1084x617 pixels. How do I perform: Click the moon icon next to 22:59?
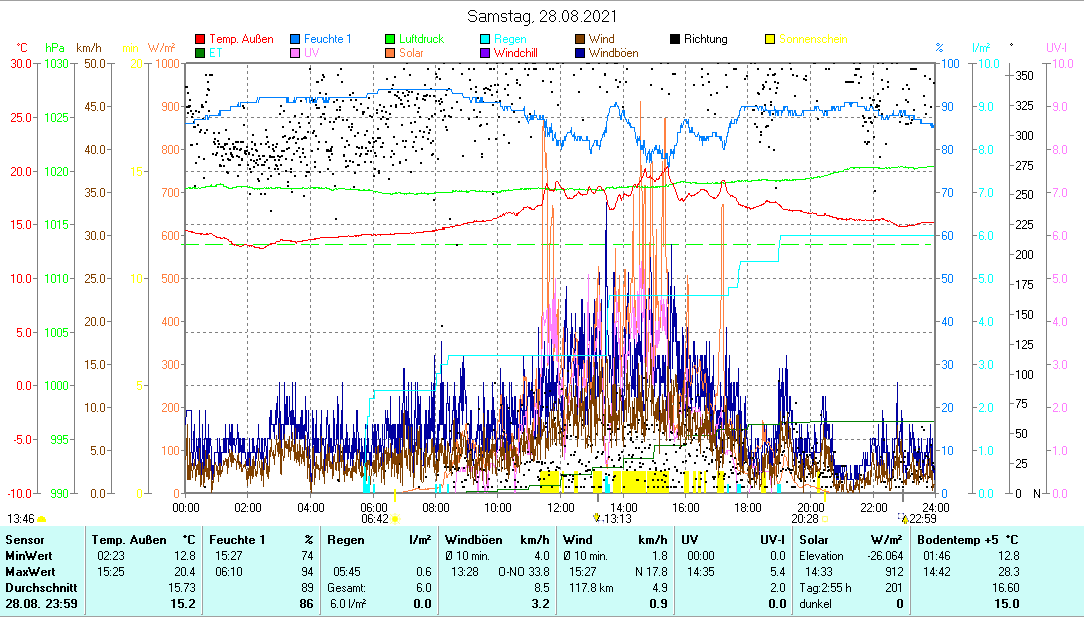[x=902, y=519]
